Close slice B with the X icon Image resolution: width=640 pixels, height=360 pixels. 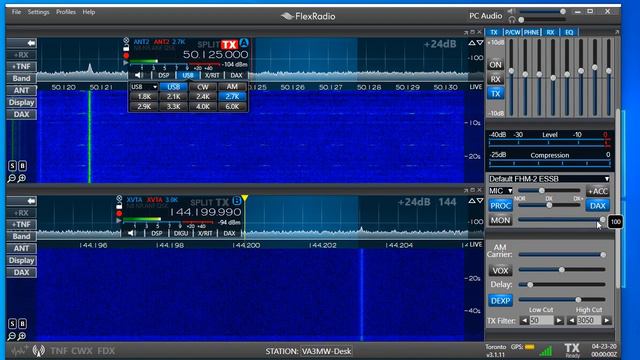coord(119,198)
